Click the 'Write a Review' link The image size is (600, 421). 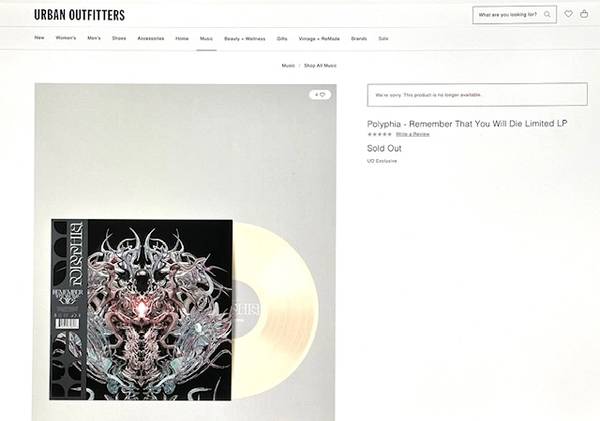(x=412, y=134)
